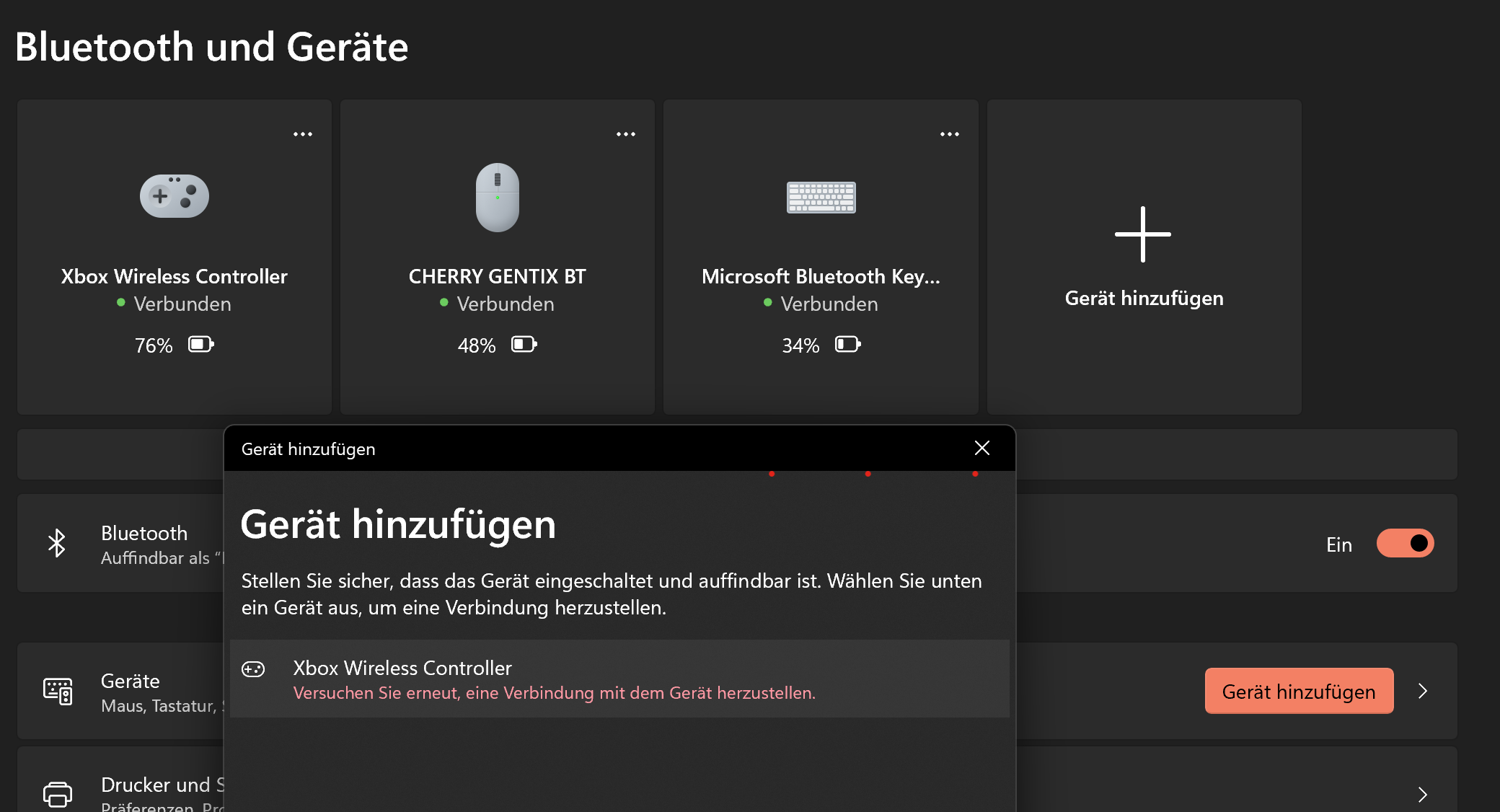Image resolution: width=1500 pixels, height=812 pixels.
Task: Open the Xbox Wireless Controller card options menu
Action: click(303, 134)
